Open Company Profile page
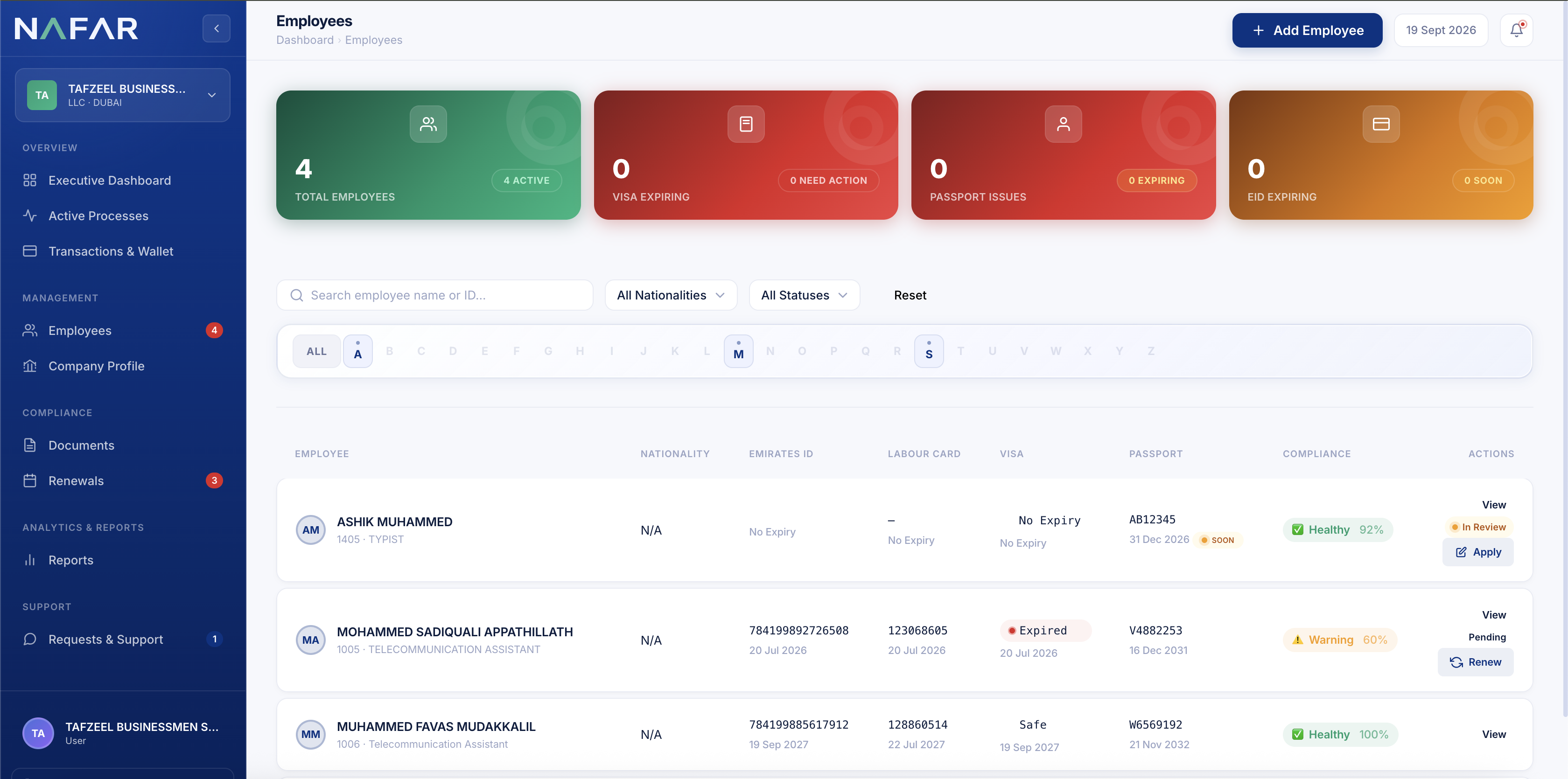 click(96, 366)
